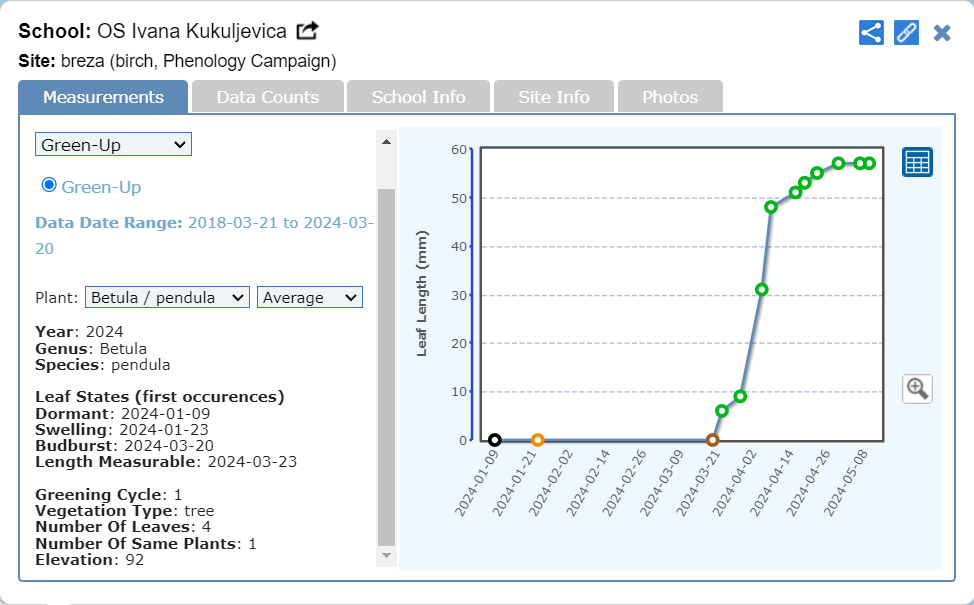Copy the permalink with chain-link icon
The height and width of the screenshot is (605, 974).
point(906,32)
